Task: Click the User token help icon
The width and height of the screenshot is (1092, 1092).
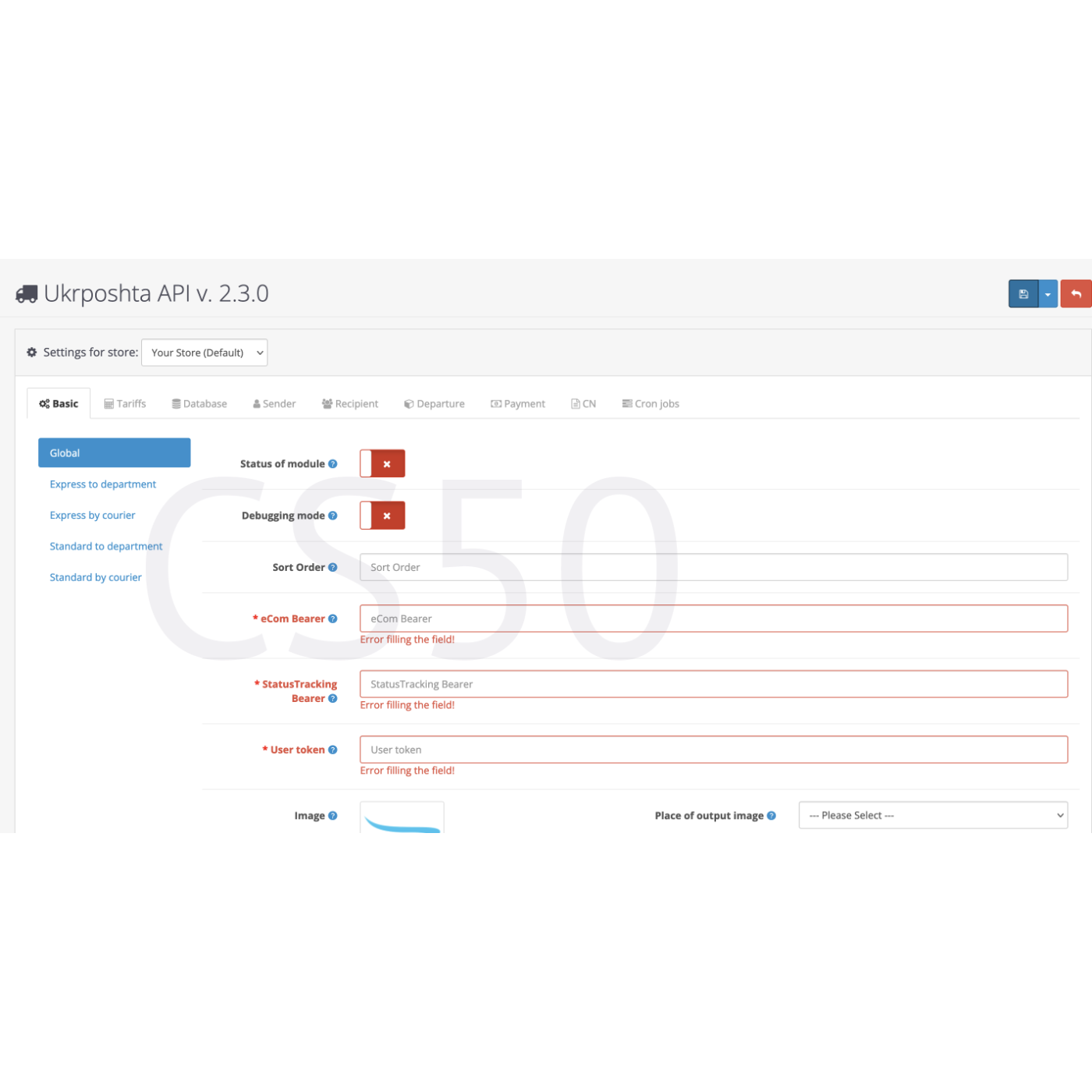Action: point(333,750)
